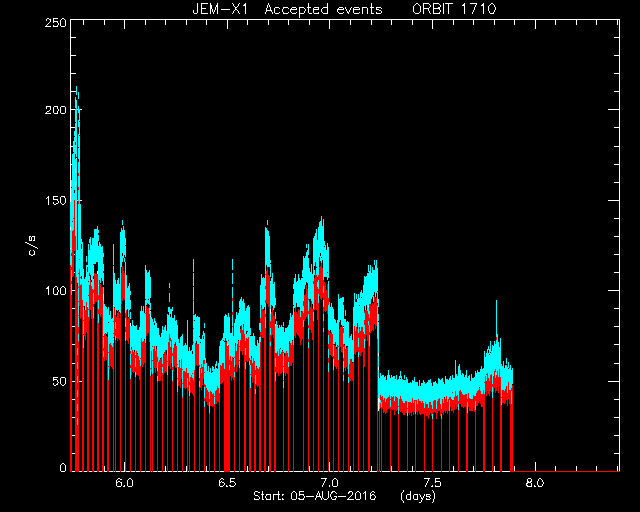Click the y-axis tick label 250

click(x=56, y=23)
